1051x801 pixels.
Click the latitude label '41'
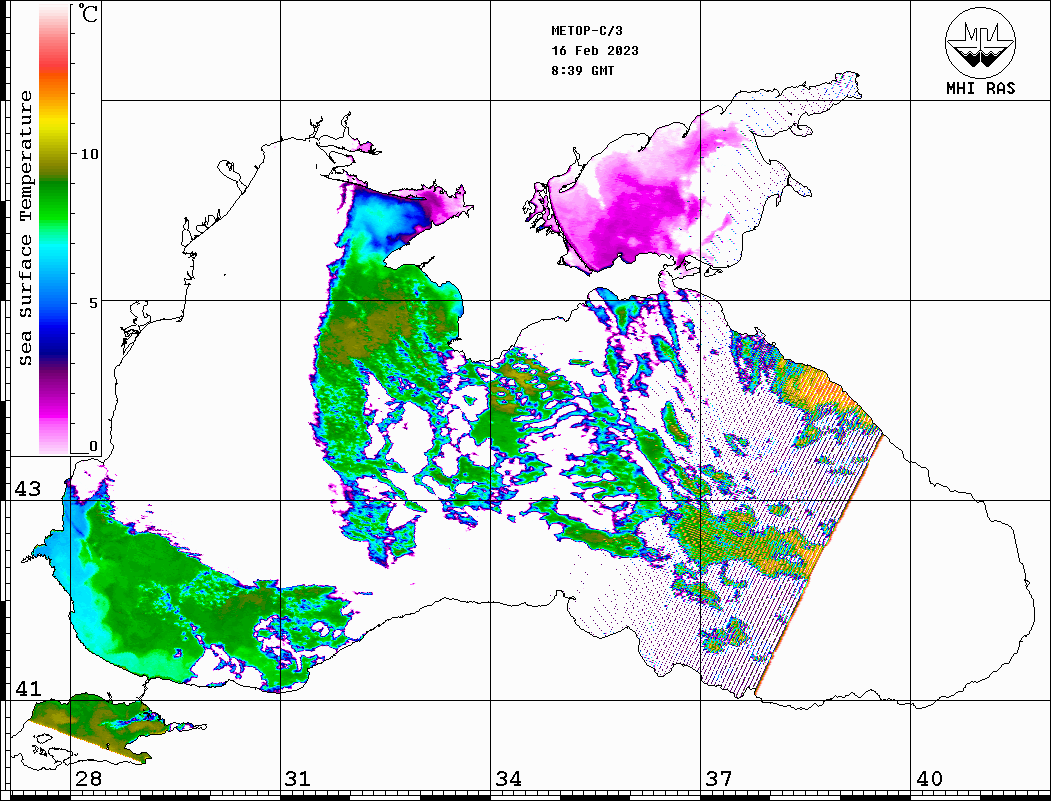coord(27,689)
